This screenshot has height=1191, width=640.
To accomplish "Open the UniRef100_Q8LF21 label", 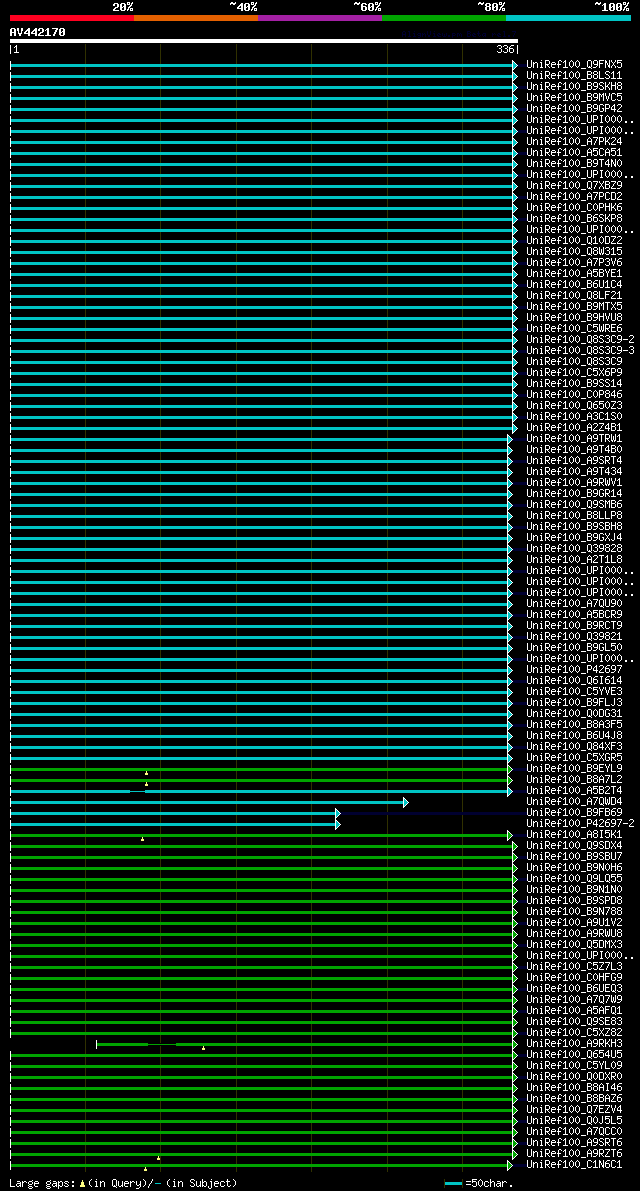I will pyautogui.click(x=574, y=295).
